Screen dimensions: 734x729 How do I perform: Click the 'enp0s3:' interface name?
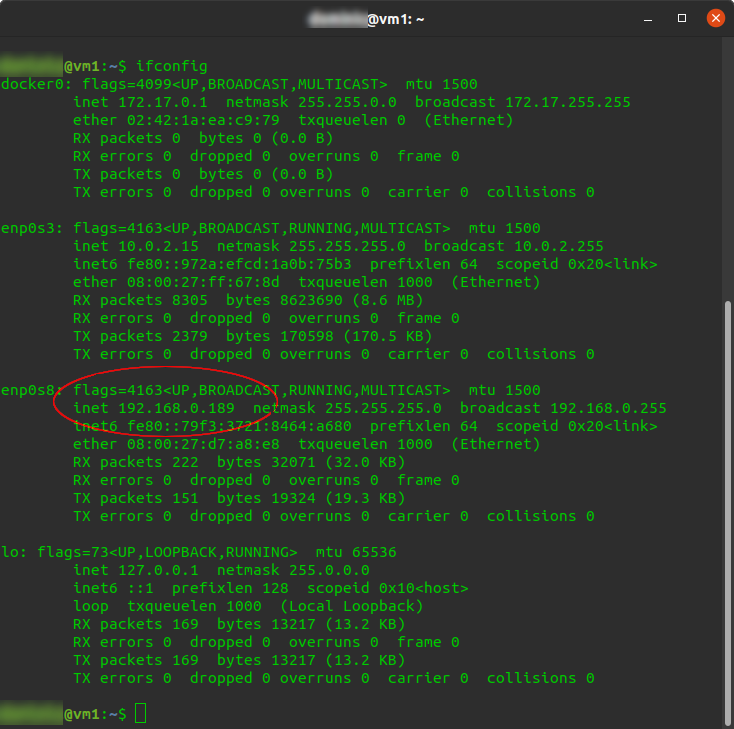(32, 228)
